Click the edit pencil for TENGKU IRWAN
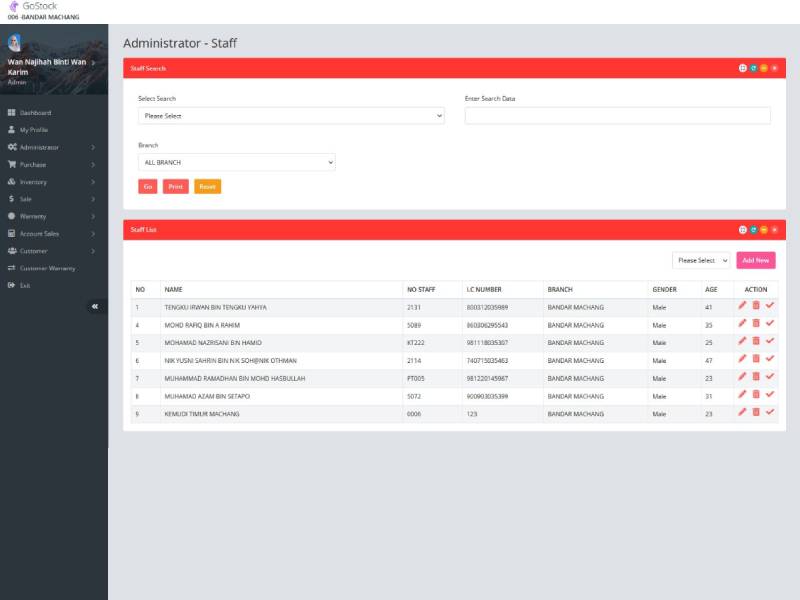800x600 pixels. click(742, 306)
